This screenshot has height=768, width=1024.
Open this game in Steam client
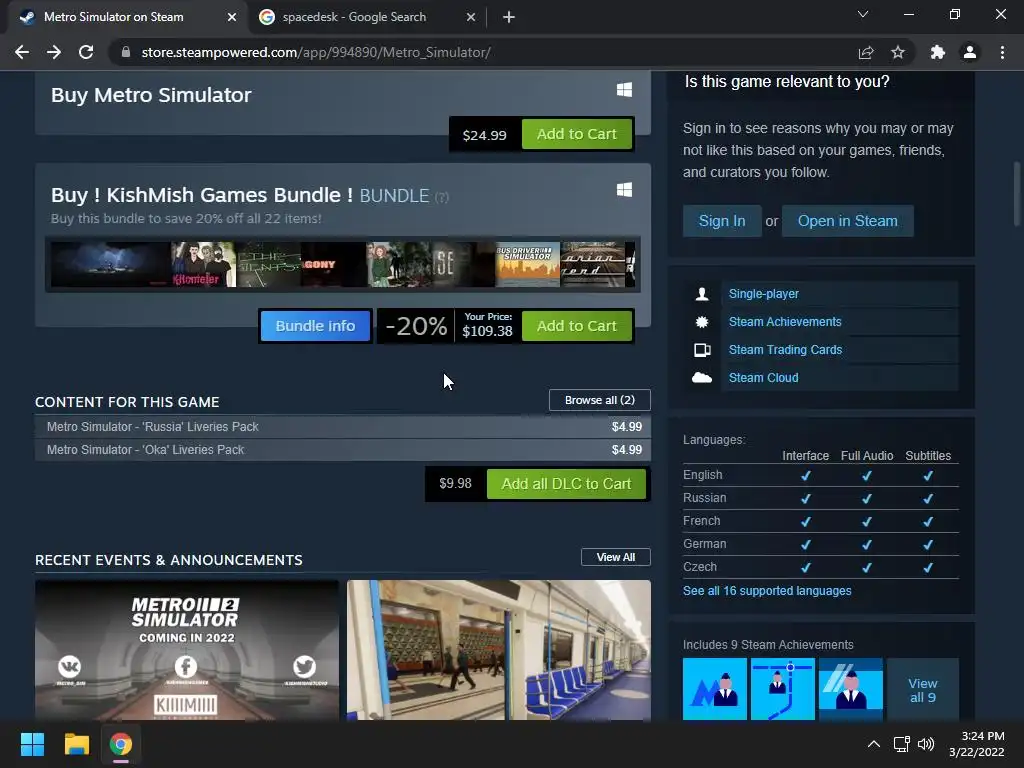(x=847, y=221)
